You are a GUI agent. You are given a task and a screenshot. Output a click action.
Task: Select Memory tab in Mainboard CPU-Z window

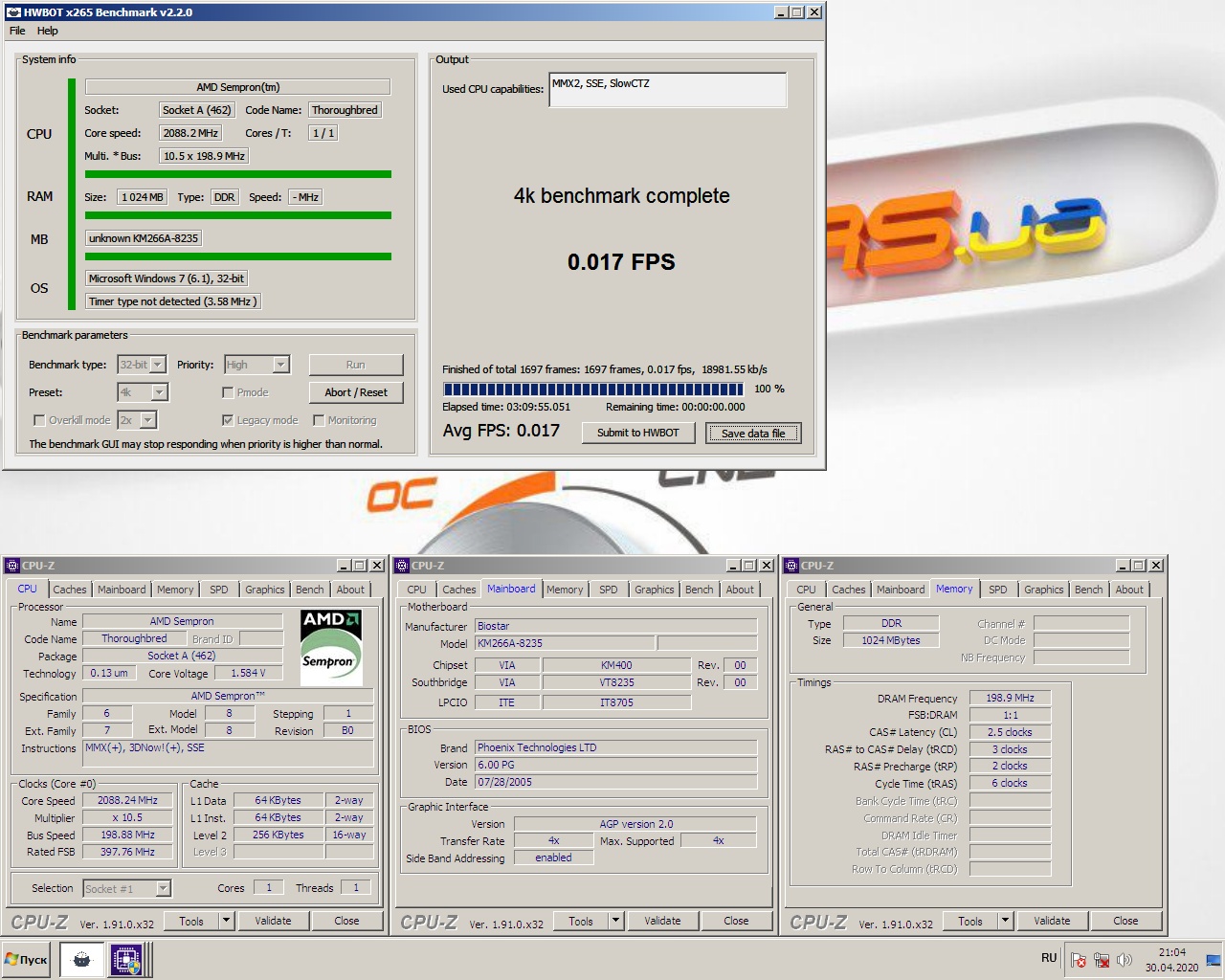click(x=565, y=590)
